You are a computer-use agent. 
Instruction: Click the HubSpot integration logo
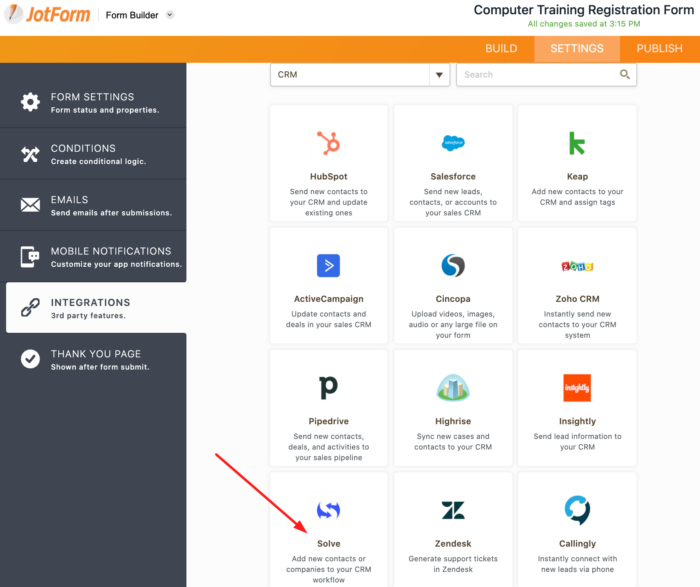click(329, 143)
